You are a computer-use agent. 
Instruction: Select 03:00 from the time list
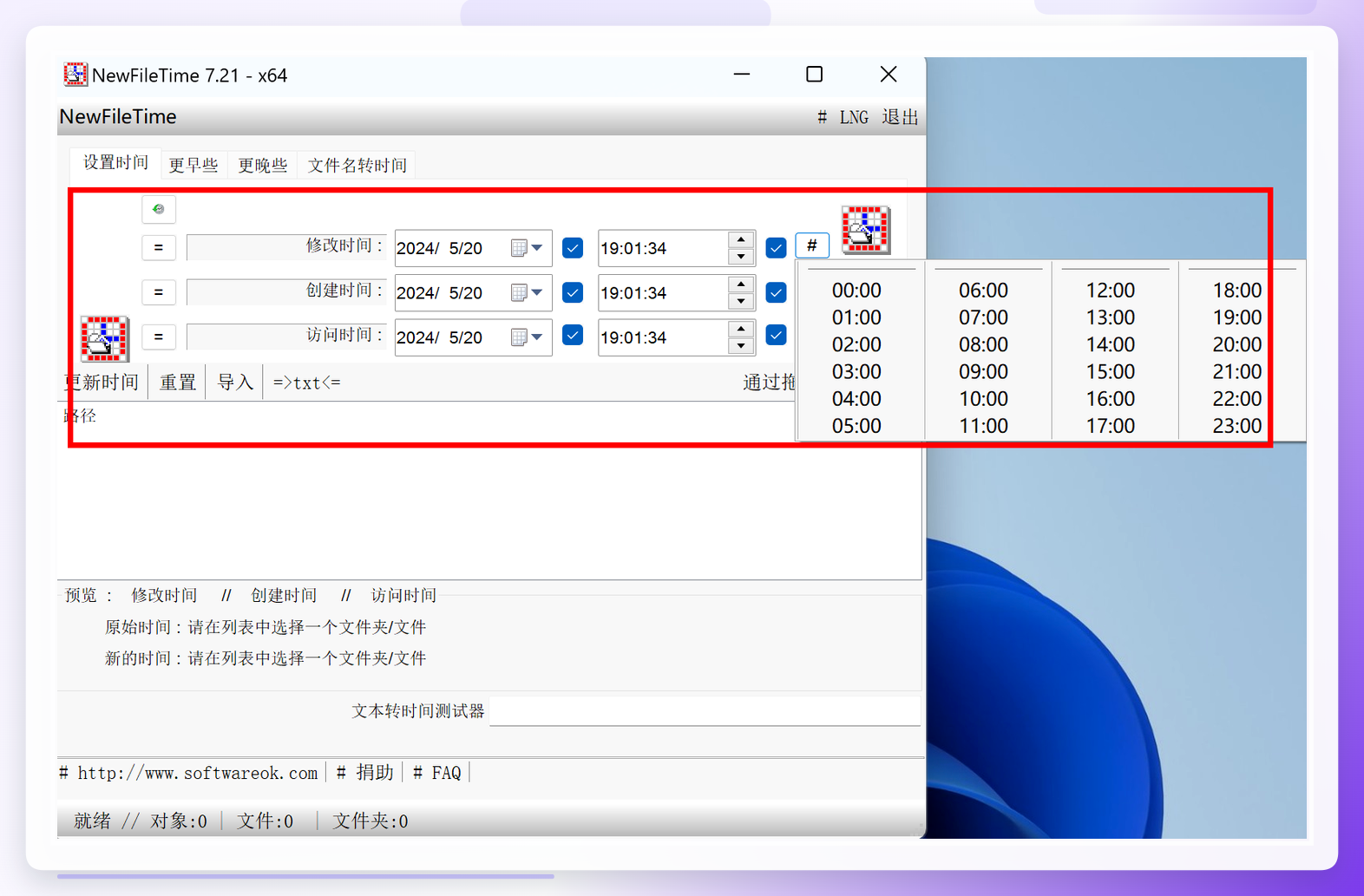[856, 372]
